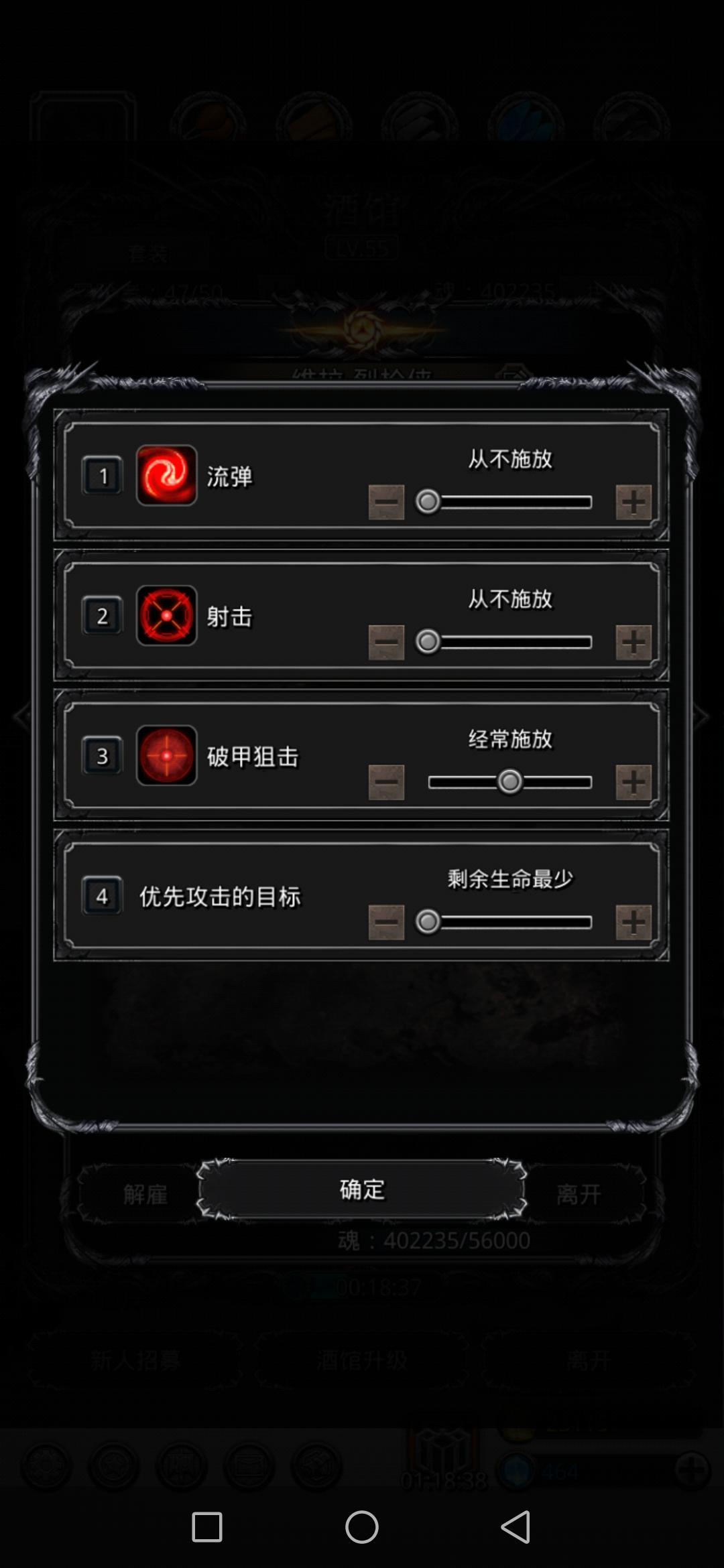
Task: Select skill slot number 1 badge
Action: pos(102,476)
